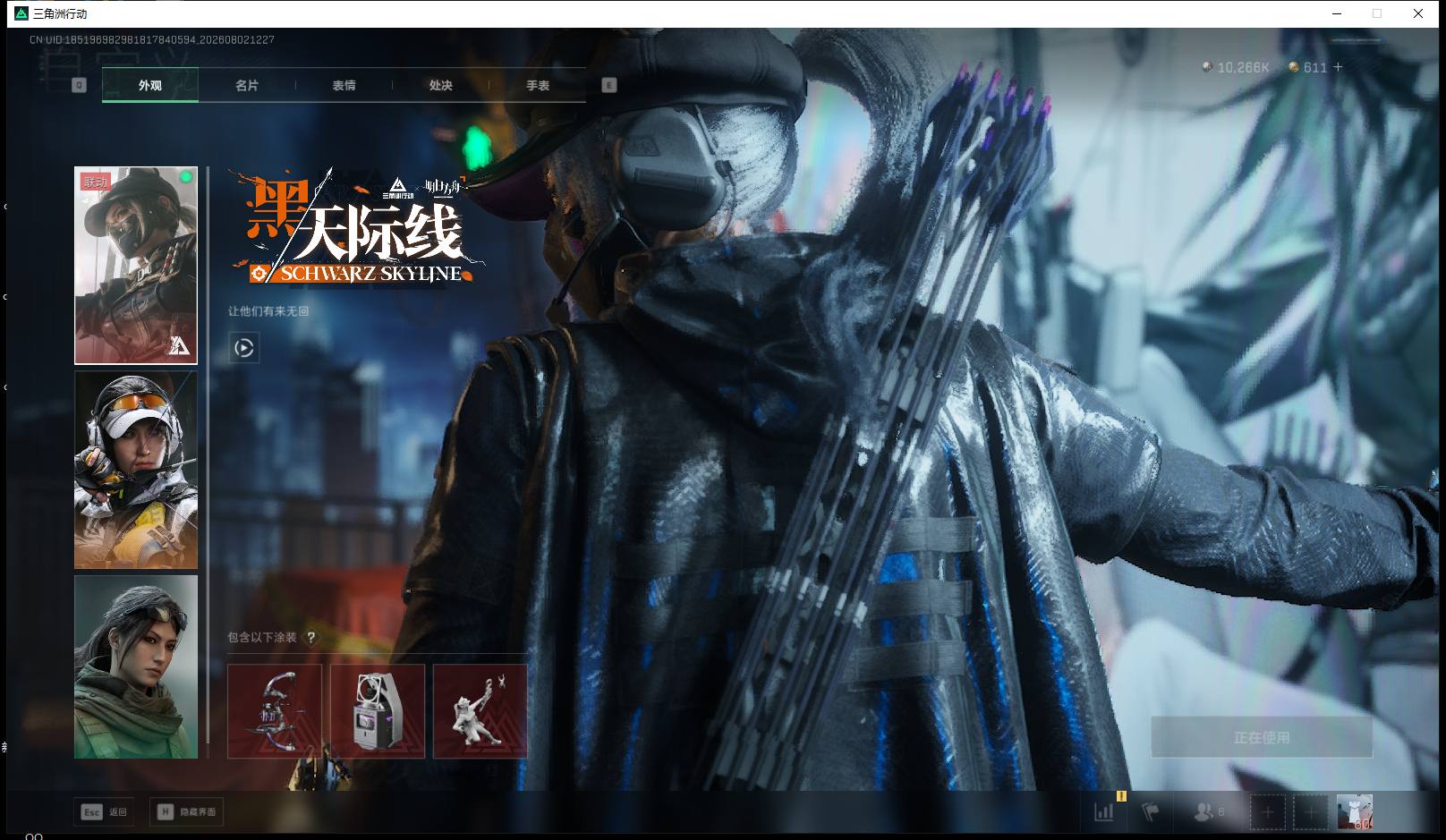
Task: Click the Q key hint left of the tabs
Action: [x=79, y=85]
